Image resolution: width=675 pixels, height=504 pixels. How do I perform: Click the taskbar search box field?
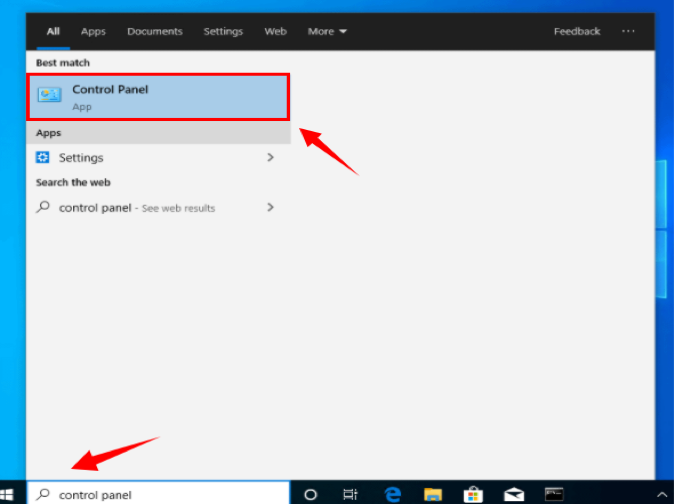coord(158,493)
